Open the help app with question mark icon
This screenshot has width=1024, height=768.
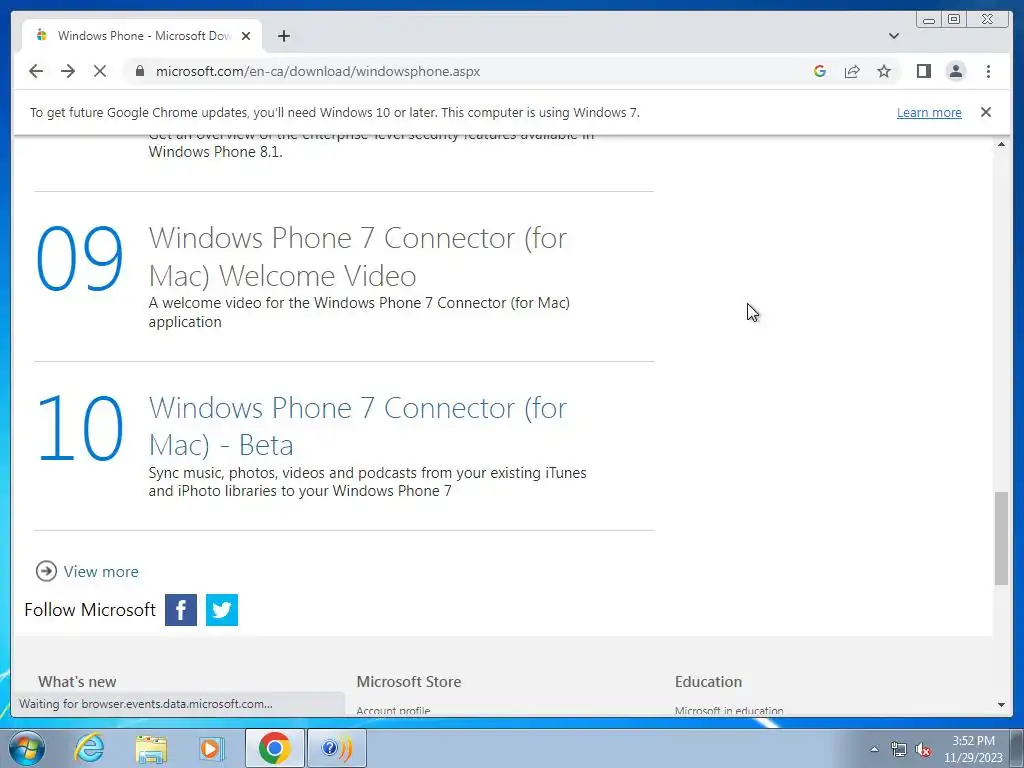[x=336, y=748]
